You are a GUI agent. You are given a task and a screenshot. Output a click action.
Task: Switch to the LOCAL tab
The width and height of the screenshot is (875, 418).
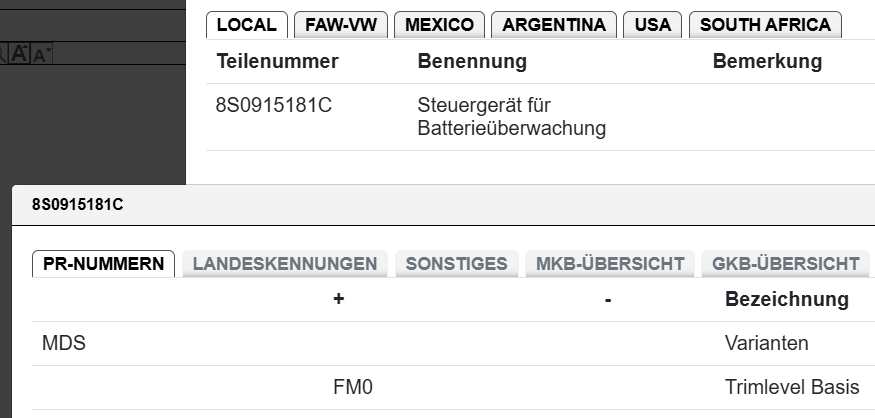(x=246, y=25)
